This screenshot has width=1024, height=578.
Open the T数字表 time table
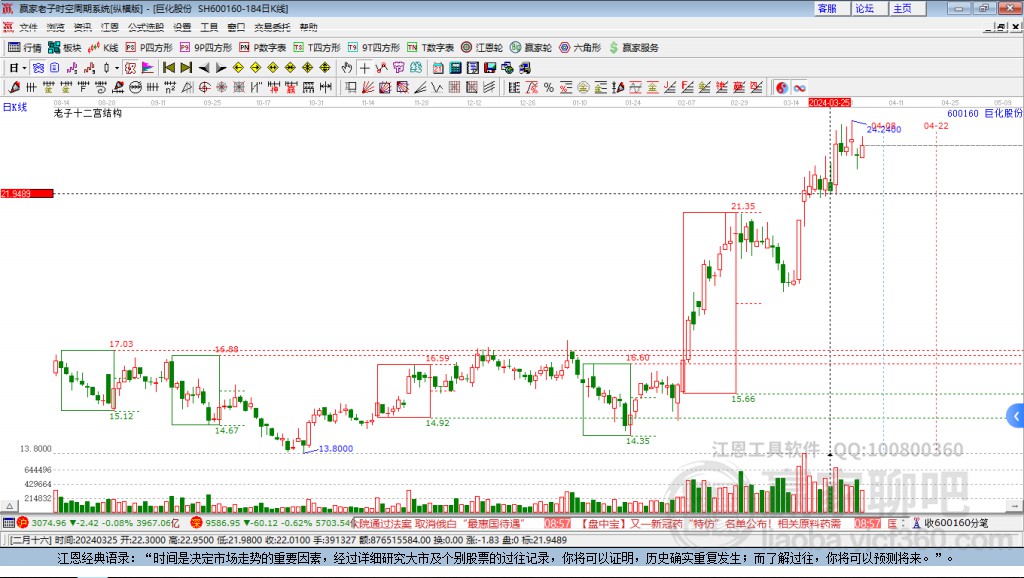(430, 48)
